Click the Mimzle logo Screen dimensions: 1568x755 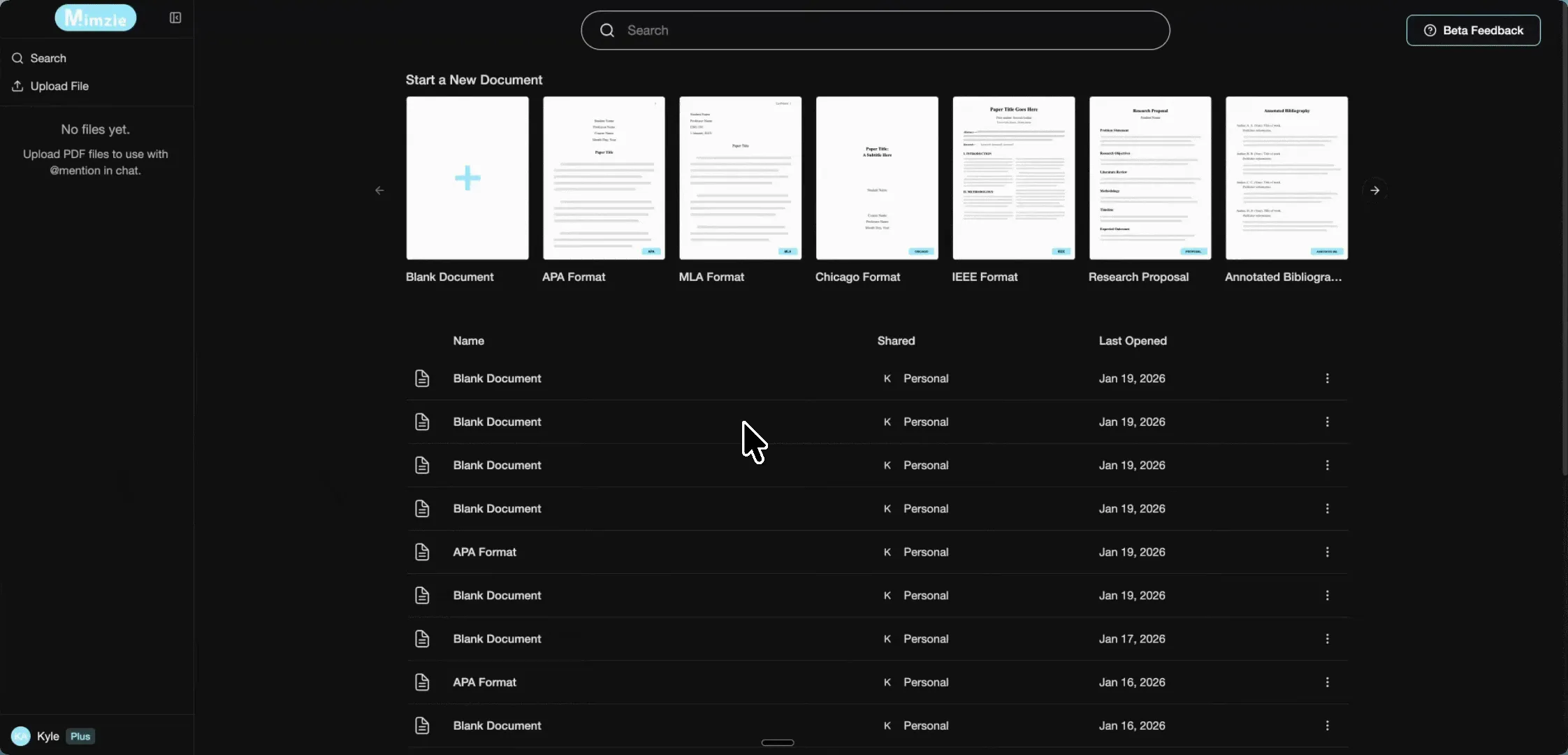(96, 18)
